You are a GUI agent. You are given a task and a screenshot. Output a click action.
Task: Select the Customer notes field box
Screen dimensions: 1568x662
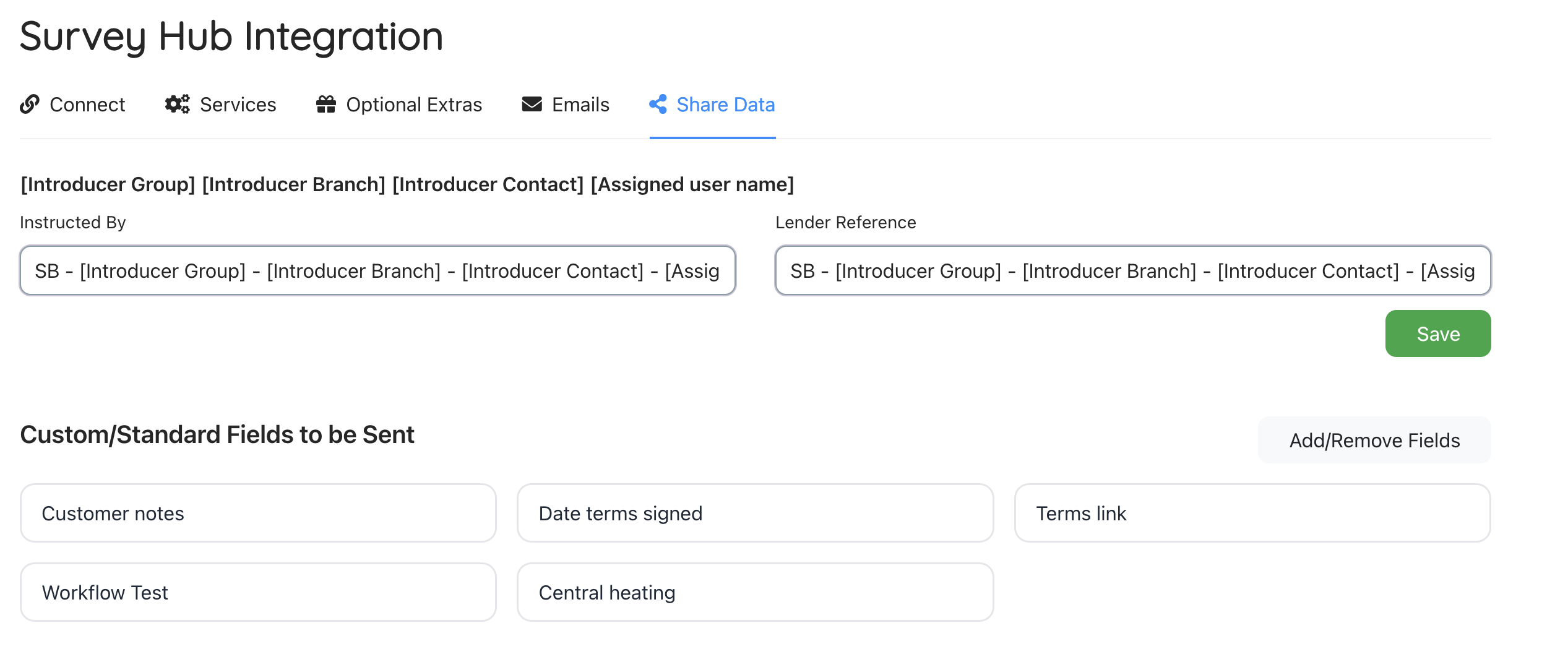(x=258, y=514)
